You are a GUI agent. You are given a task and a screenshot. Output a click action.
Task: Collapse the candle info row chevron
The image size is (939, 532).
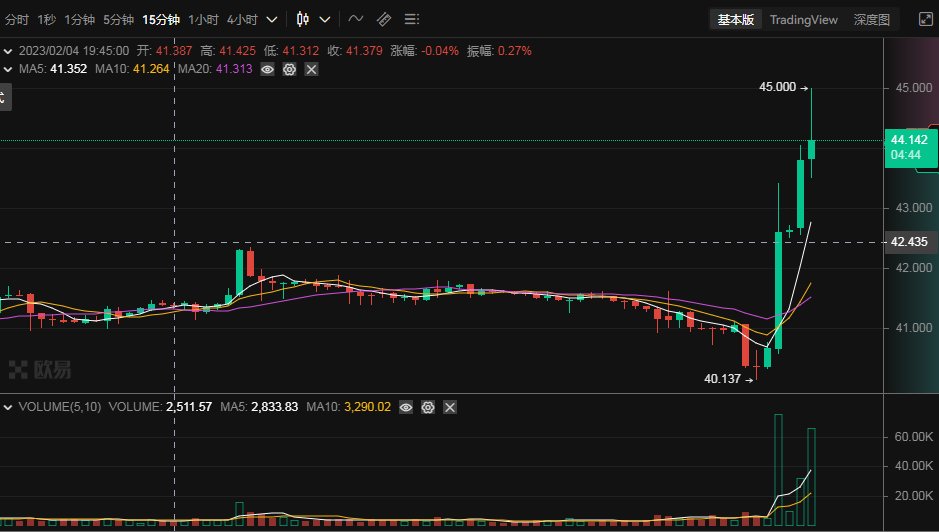tap(8, 52)
